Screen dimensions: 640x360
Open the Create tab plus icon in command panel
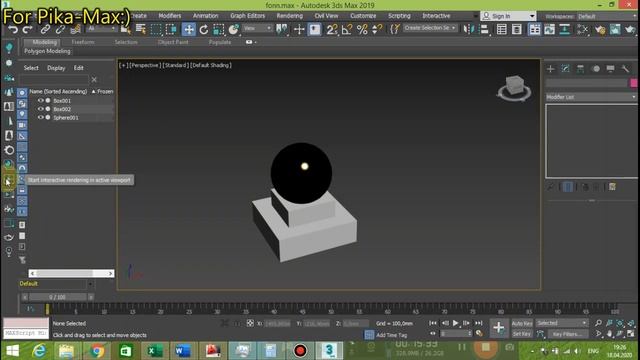(x=551, y=69)
